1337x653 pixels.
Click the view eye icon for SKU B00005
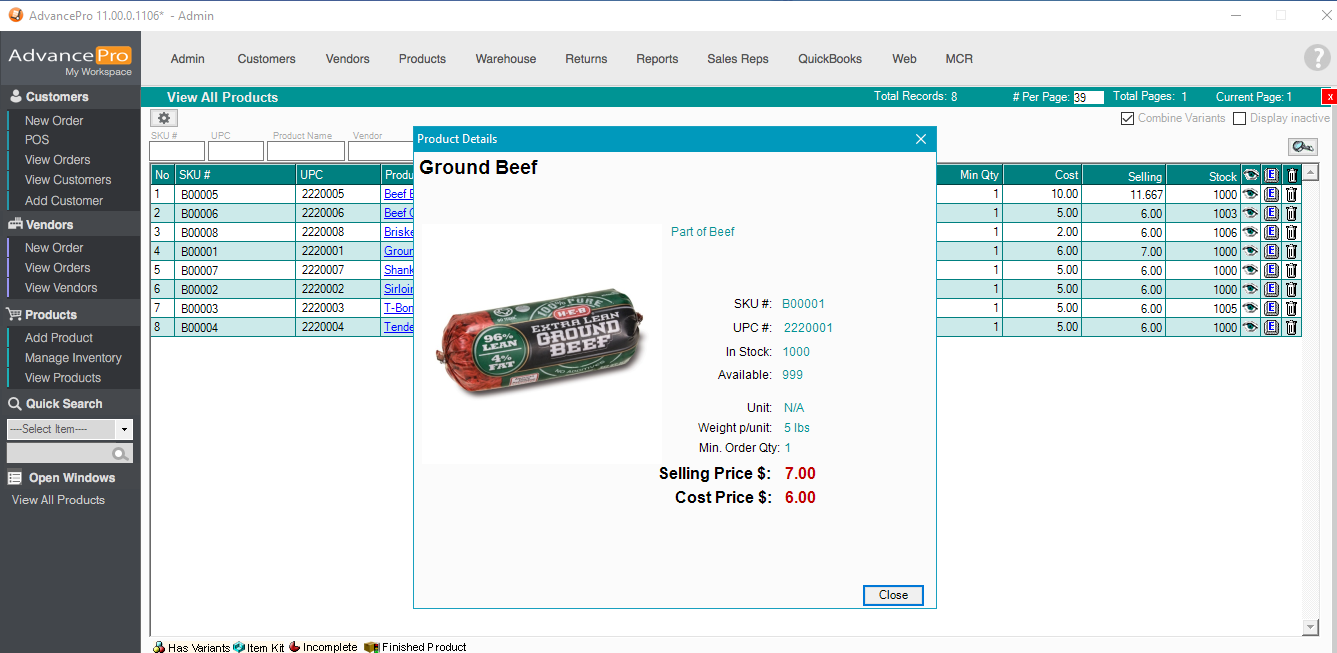point(1250,195)
